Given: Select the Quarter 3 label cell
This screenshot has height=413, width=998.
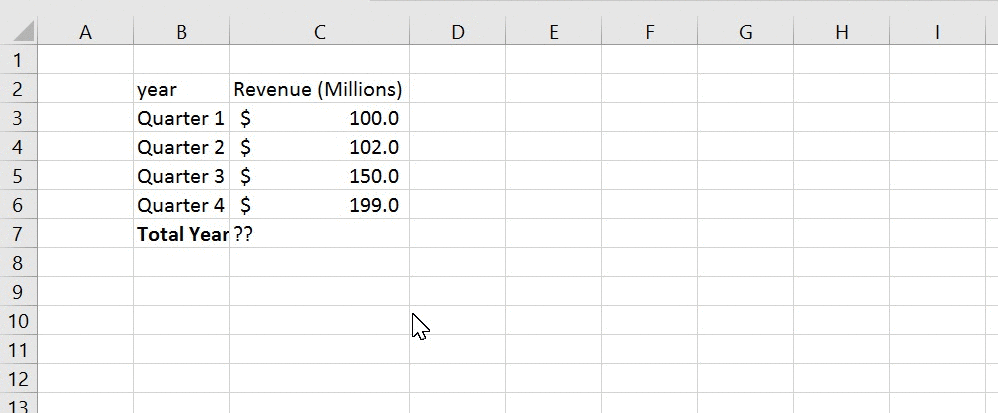Looking at the screenshot, I should pyautogui.click(x=182, y=176).
